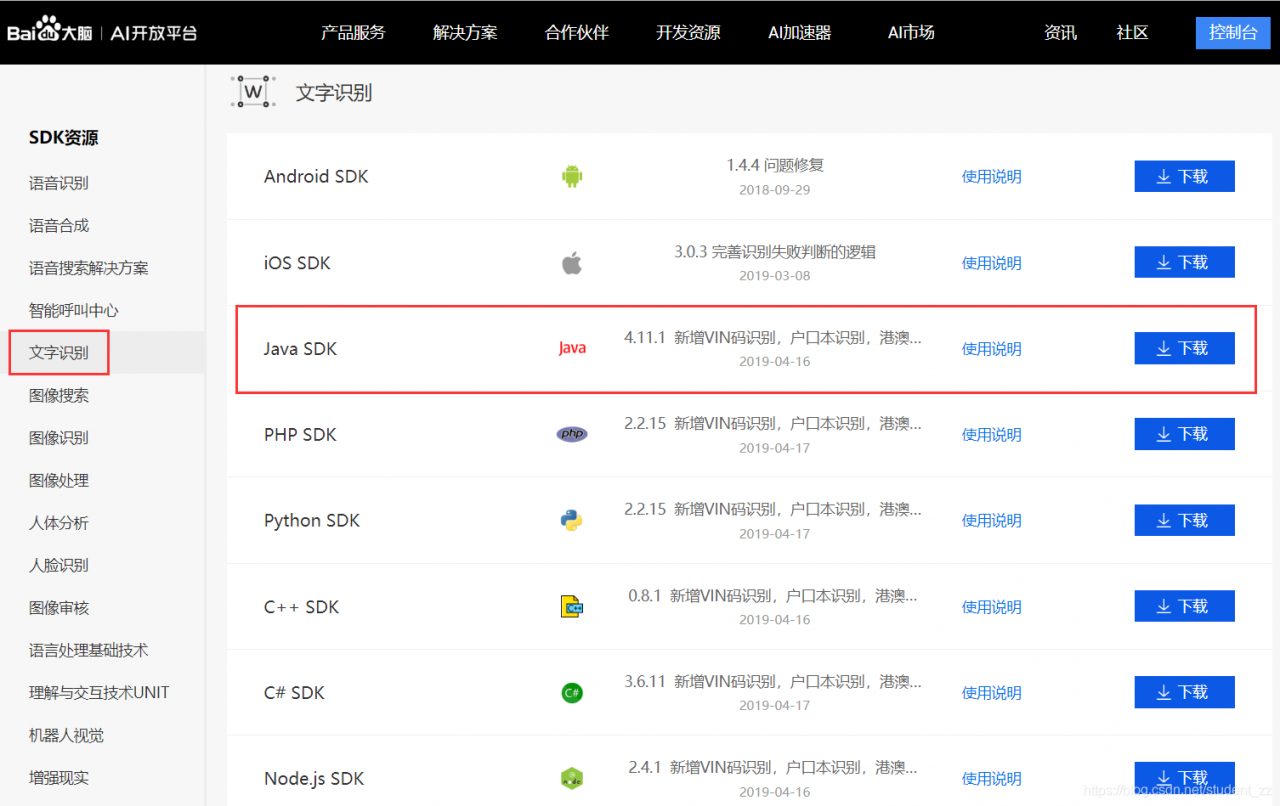This screenshot has width=1280, height=806.
Task: Download the iOS SDK
Action: pyautogui.click(x=1184, y=262)
